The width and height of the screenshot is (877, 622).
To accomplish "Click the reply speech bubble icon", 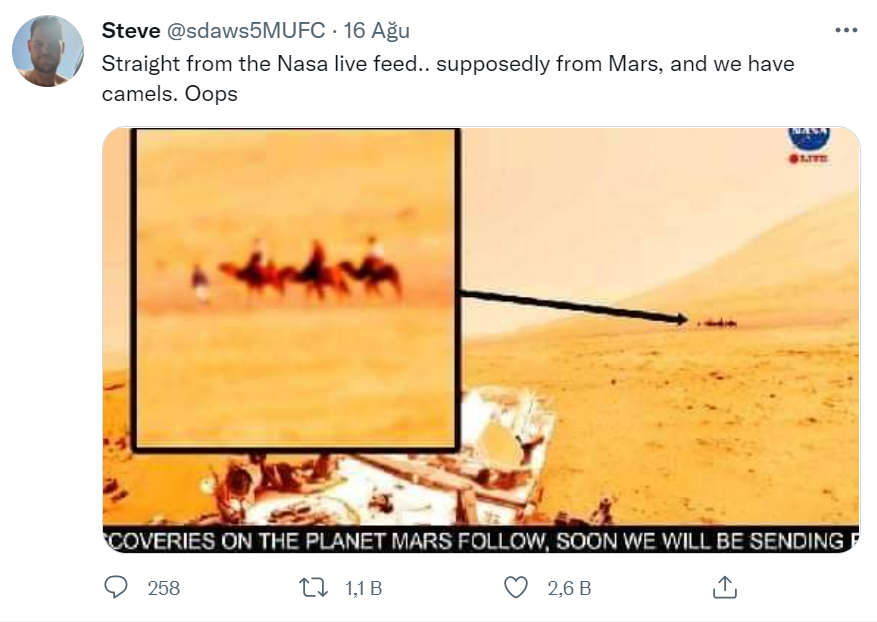I will coord(119,587).
